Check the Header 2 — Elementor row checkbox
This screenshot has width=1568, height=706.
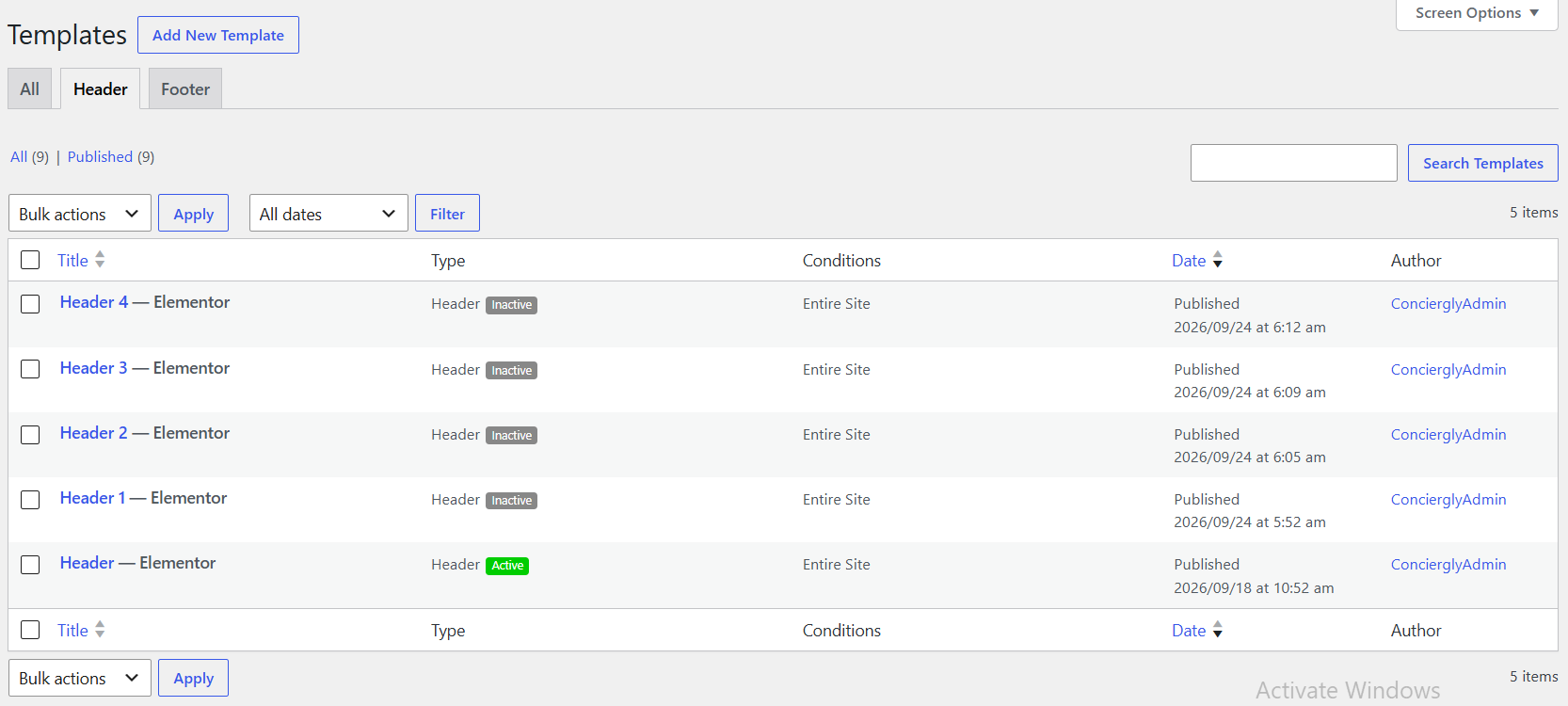point(30,435)
